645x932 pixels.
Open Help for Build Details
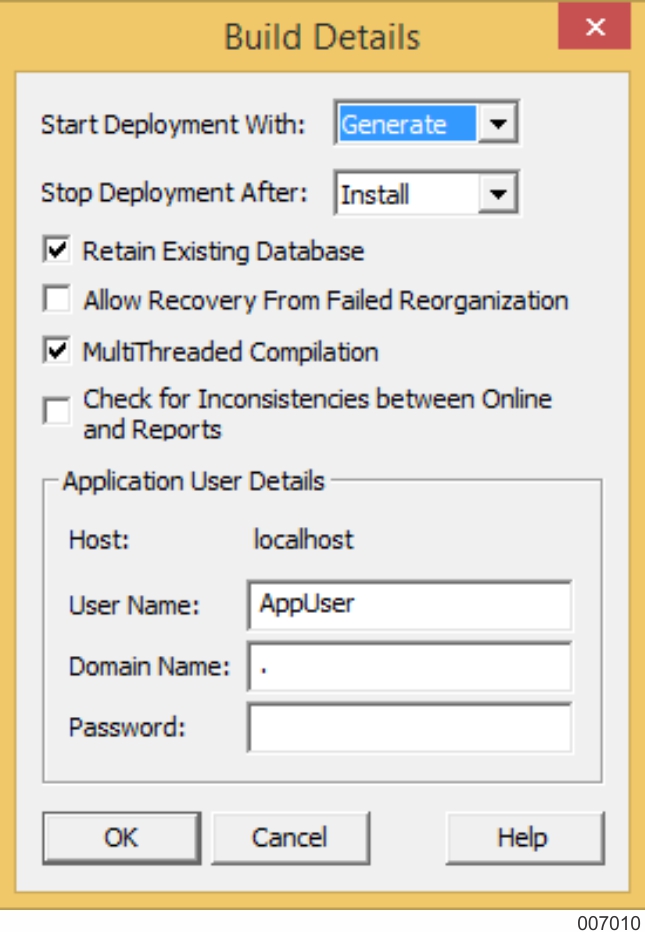point(525,837)
